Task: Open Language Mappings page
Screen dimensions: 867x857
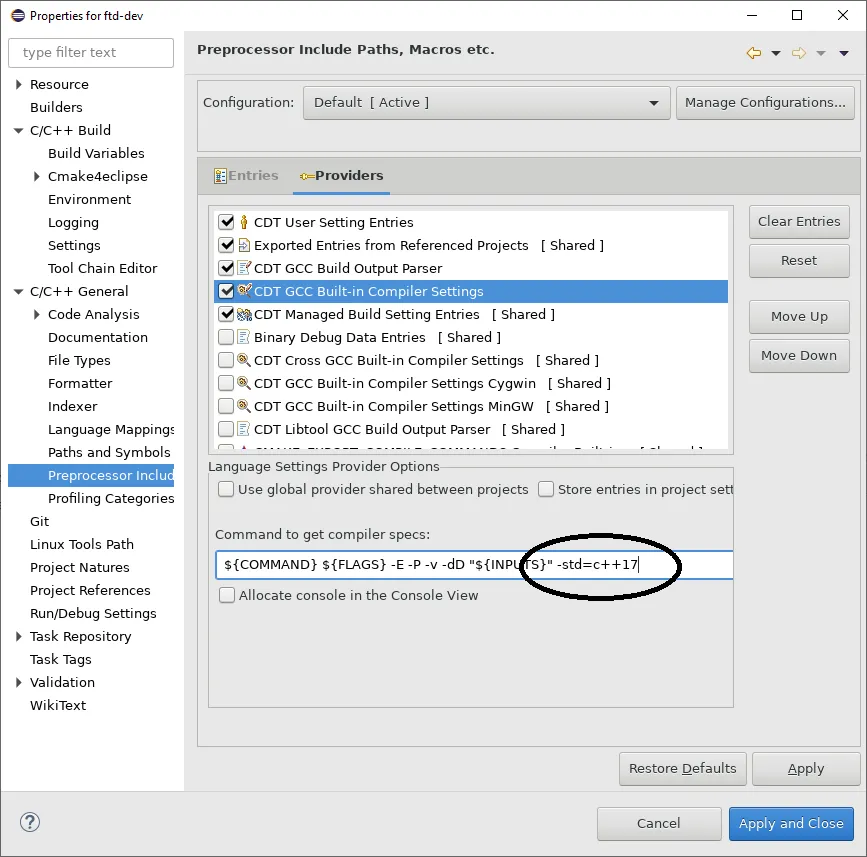Action: coord(111,430)
